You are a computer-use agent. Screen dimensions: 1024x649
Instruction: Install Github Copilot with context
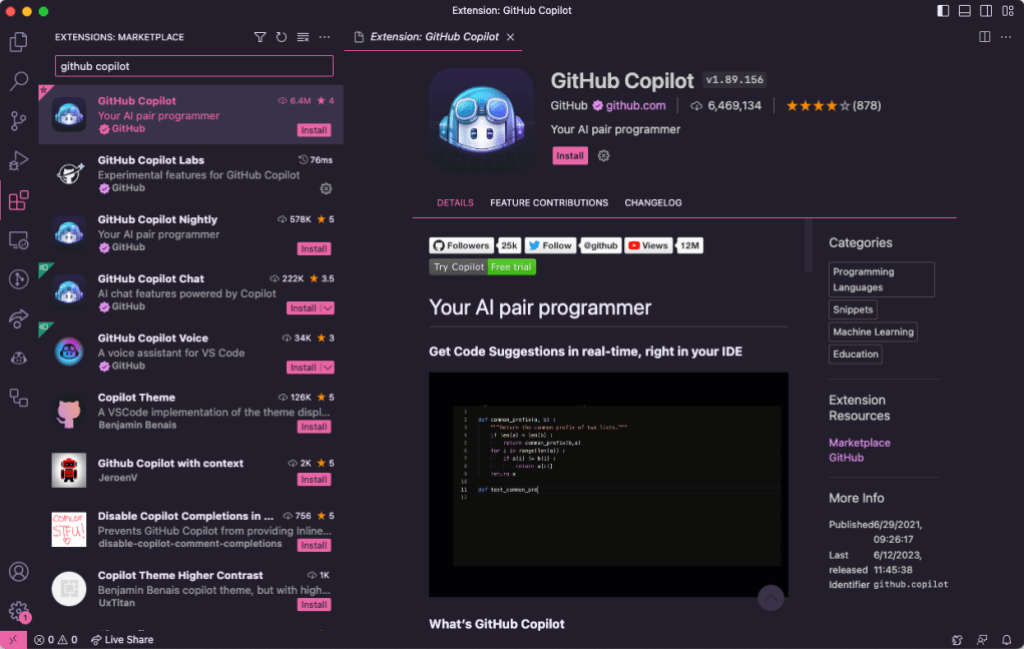tap(314, 480)
